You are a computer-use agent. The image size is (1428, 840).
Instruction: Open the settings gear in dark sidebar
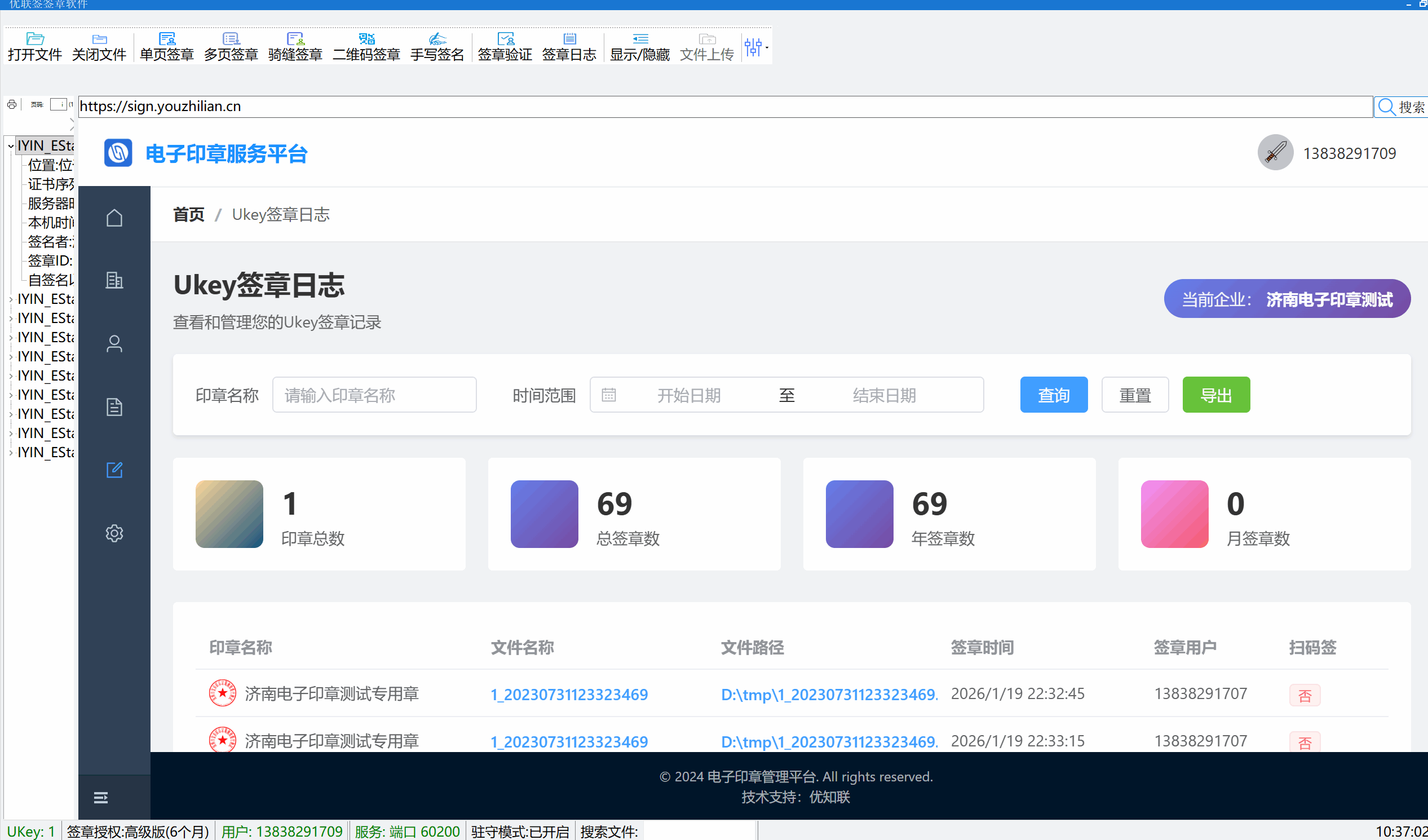pos(114,533)
